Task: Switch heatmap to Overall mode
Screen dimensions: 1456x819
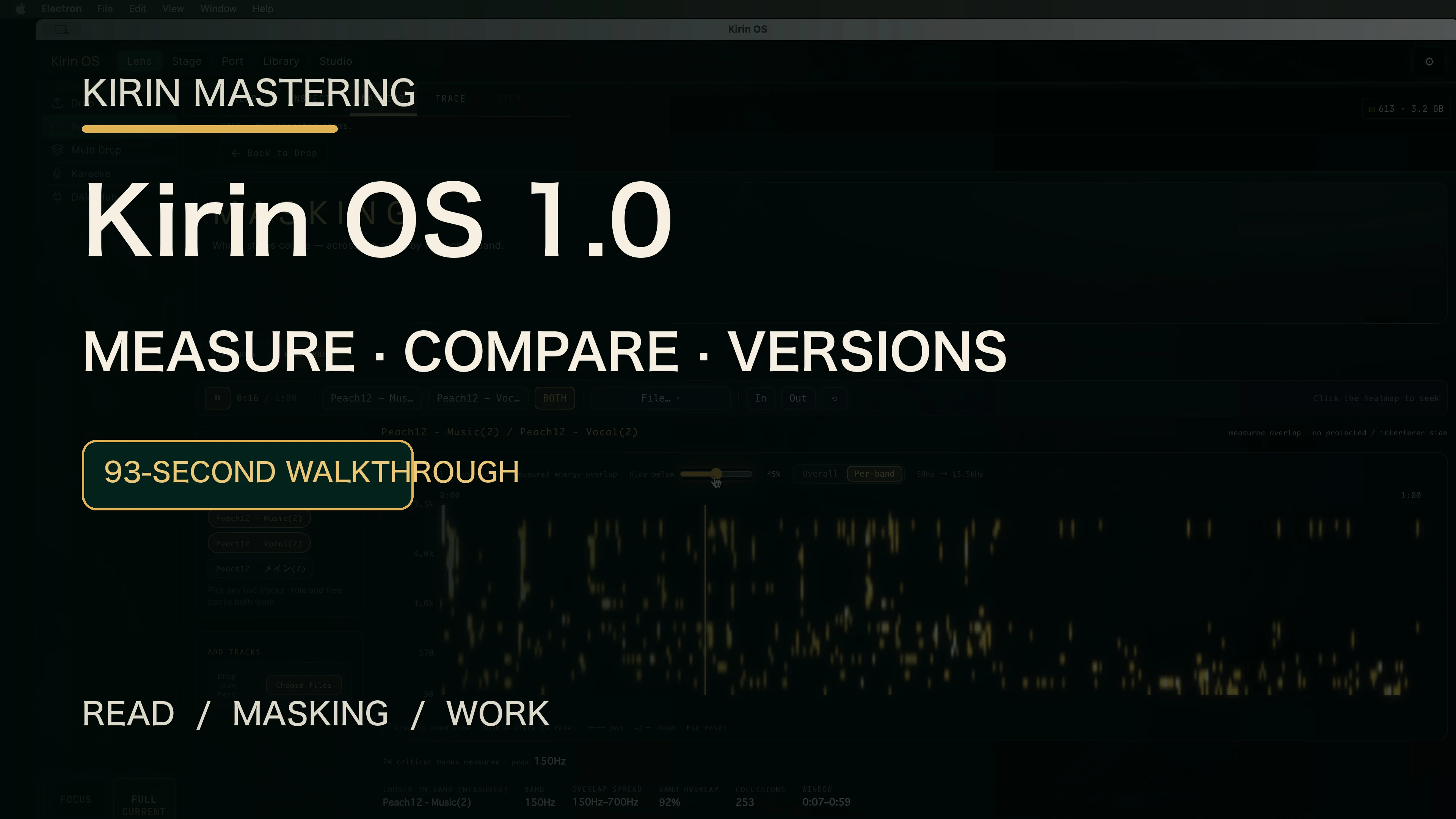Action: click(x=820, y=474)
